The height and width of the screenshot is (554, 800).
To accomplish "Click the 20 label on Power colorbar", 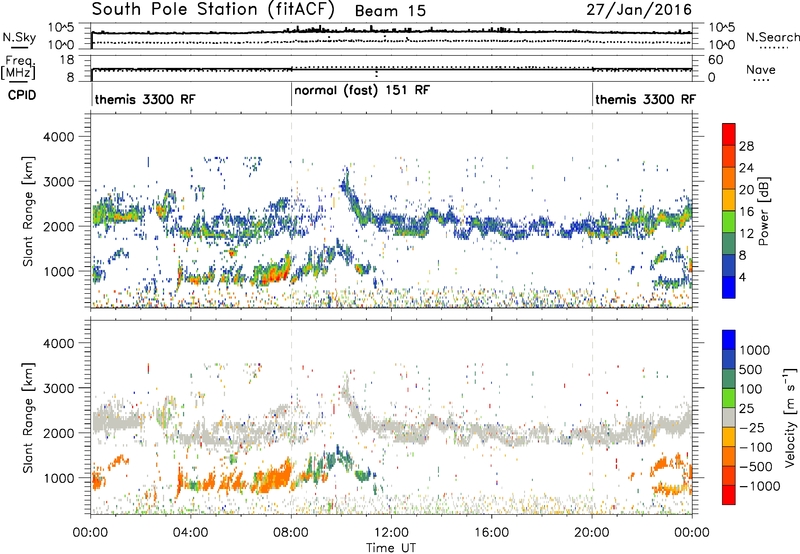I will click(x=746, y=190).
